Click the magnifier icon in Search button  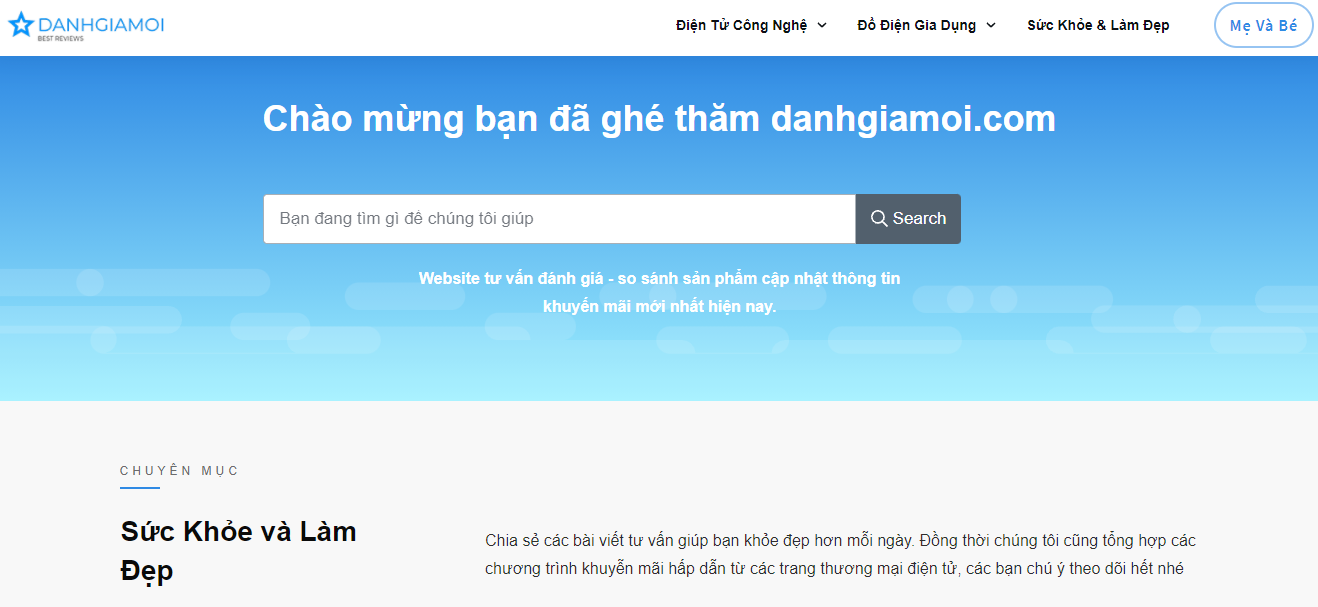[x=879, y=218]
